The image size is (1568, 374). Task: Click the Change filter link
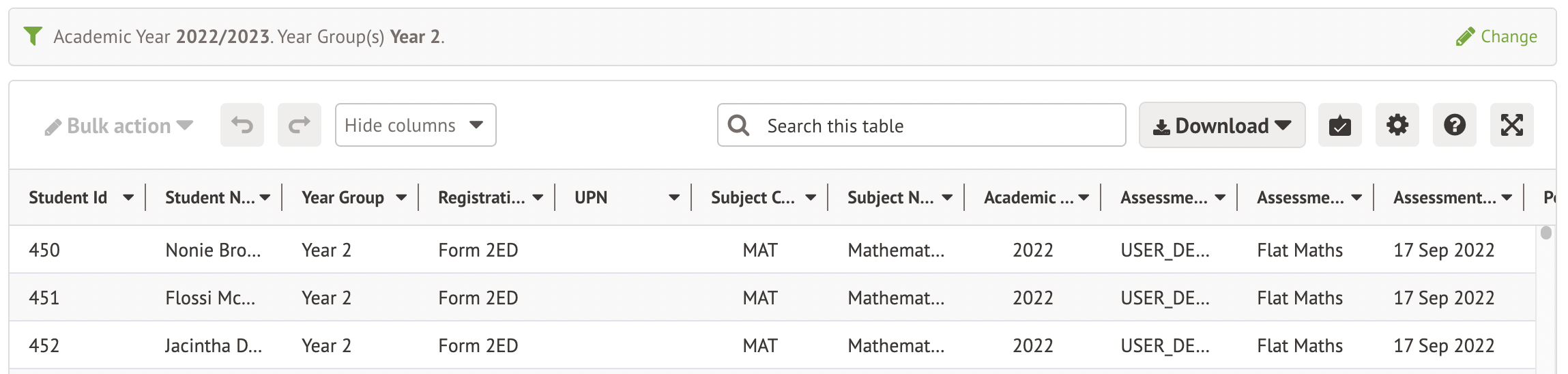pos(1496,36)
